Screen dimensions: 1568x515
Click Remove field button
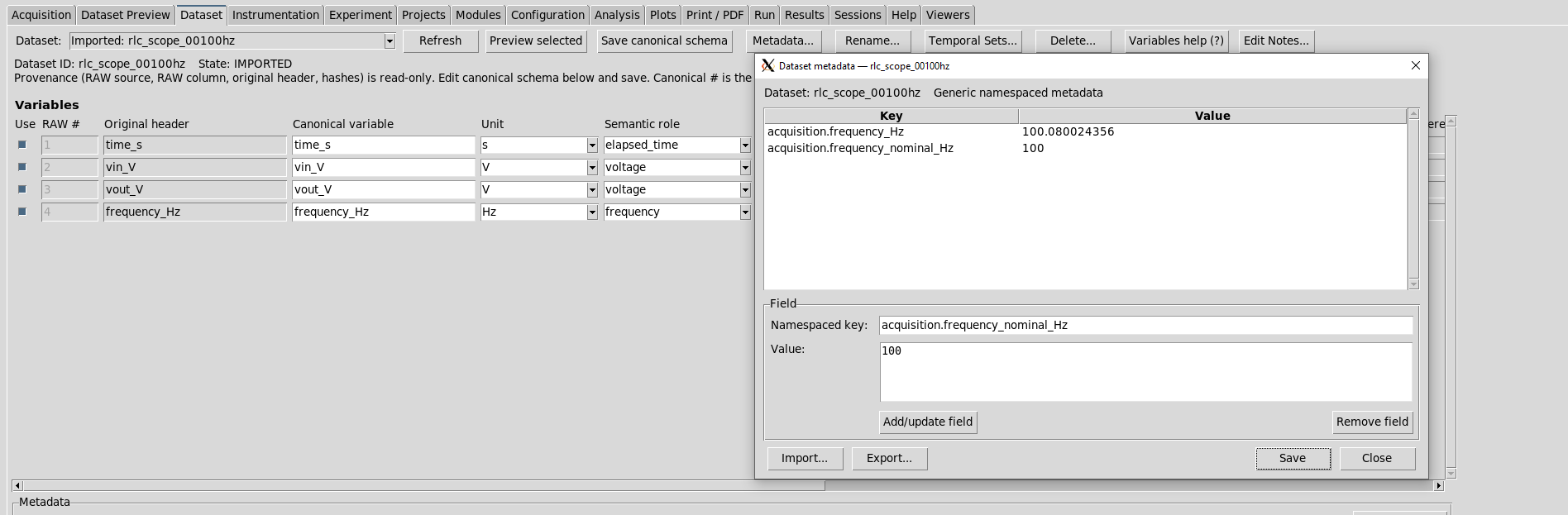1372,422
